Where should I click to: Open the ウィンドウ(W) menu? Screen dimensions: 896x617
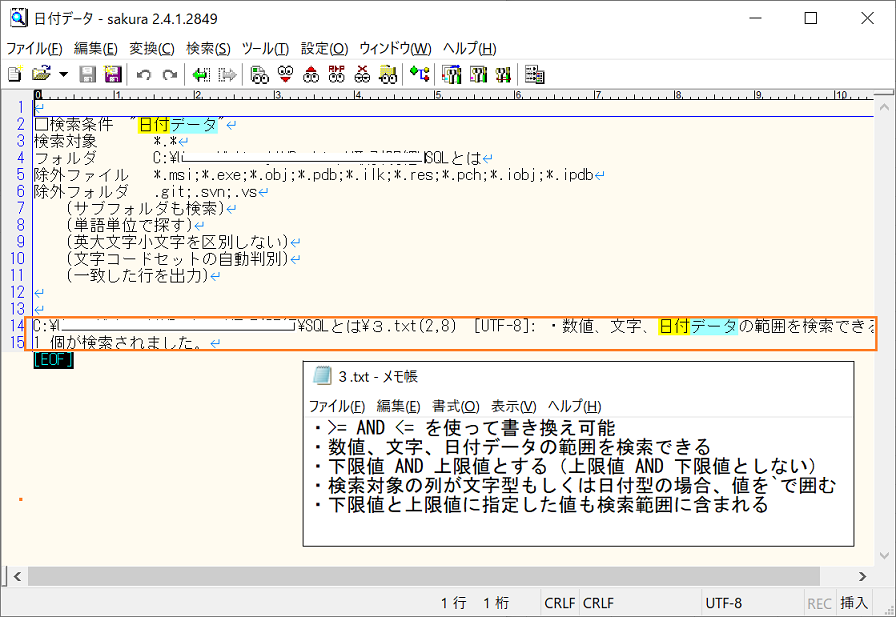tap(395, 49)
